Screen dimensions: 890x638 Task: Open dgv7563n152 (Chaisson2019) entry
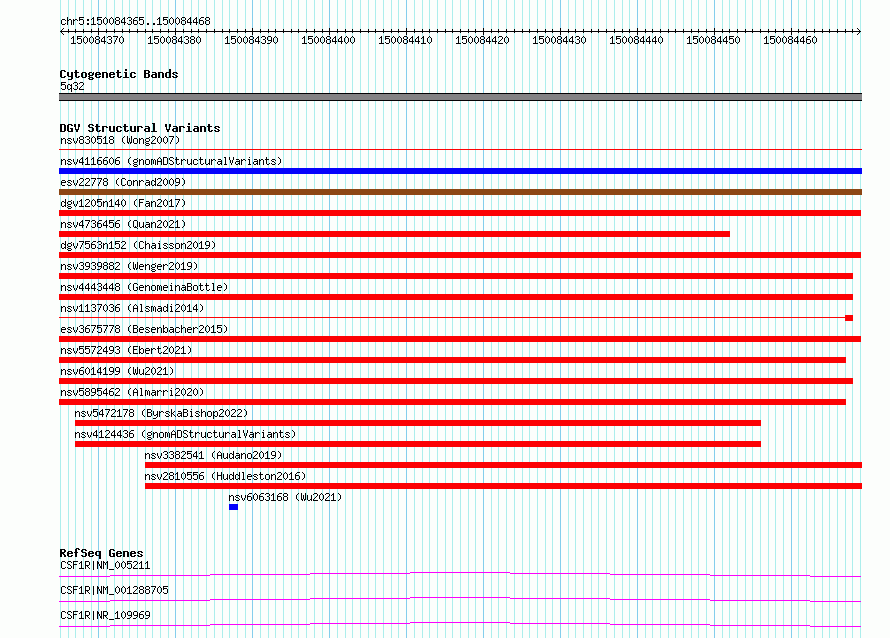coord(138,245)
